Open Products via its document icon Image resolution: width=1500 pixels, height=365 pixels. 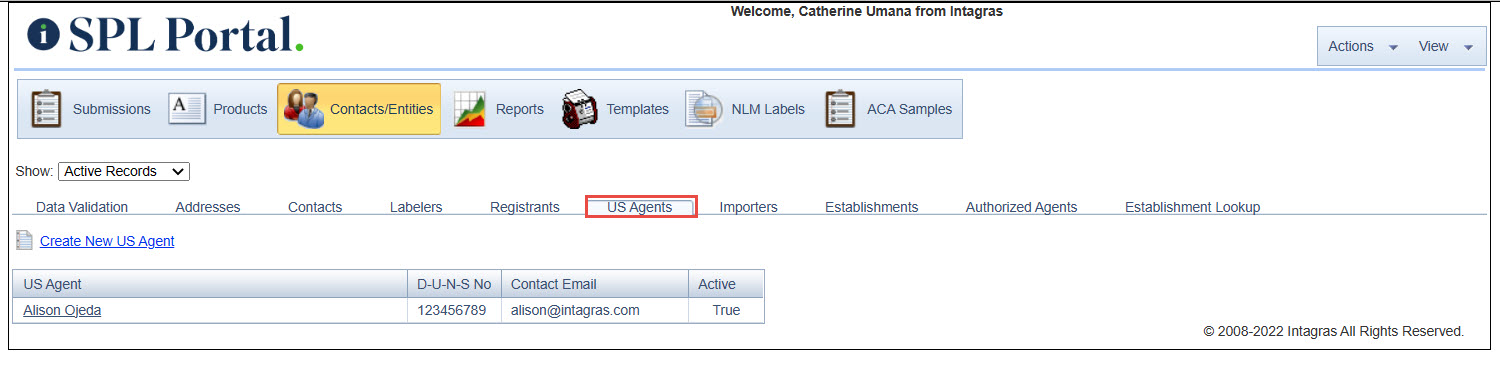(x=186, y=109)
